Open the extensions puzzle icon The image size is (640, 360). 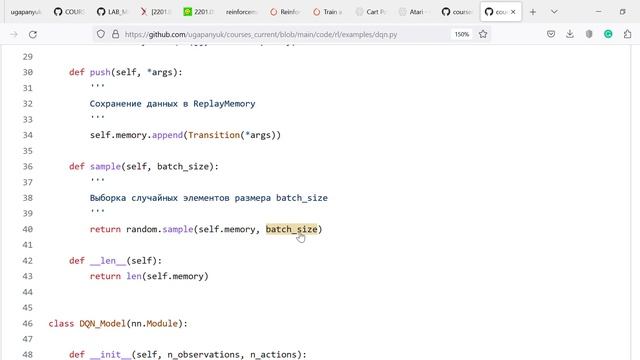pos(627,34)
